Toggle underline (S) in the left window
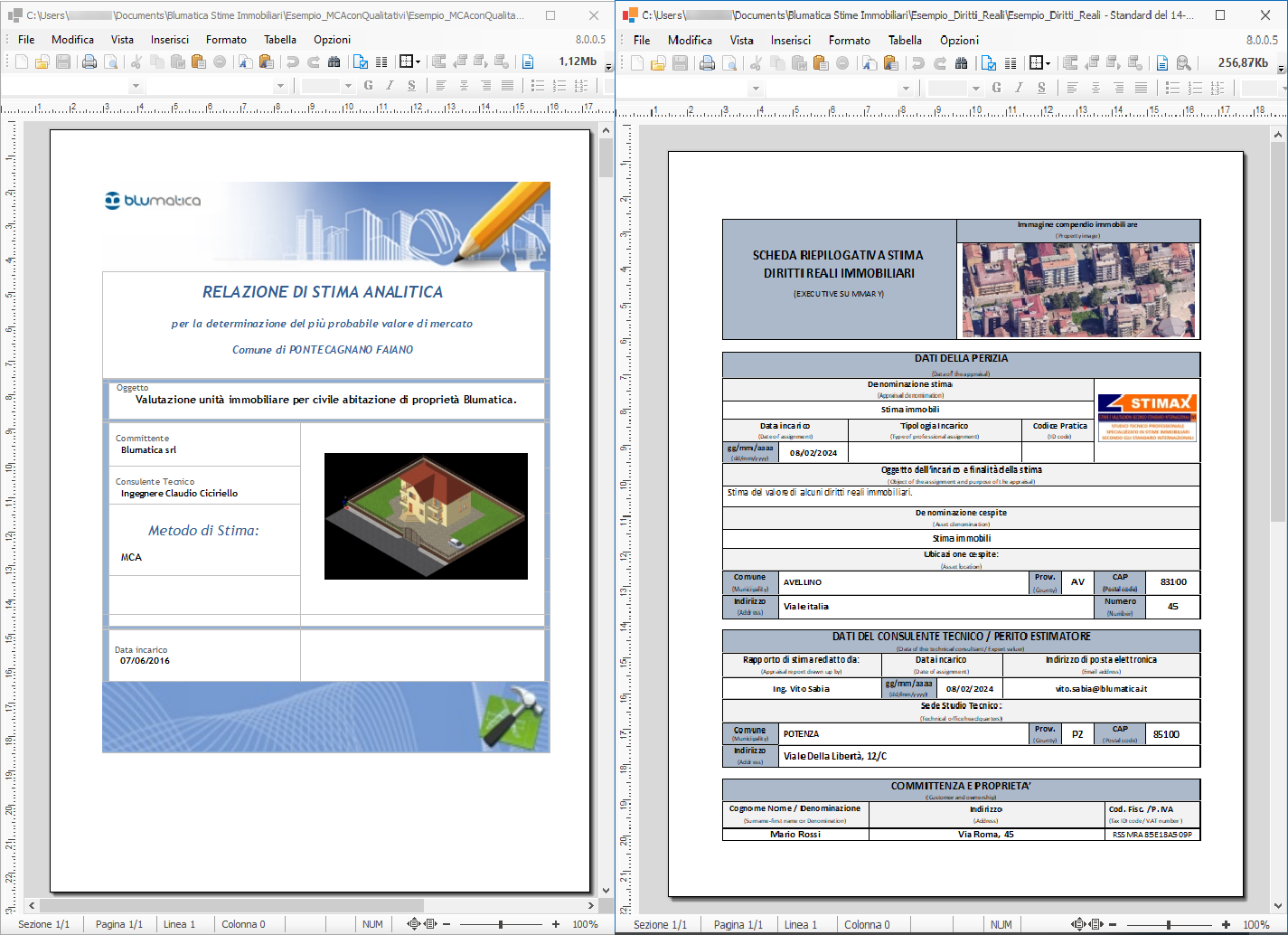 click(411, 86)
